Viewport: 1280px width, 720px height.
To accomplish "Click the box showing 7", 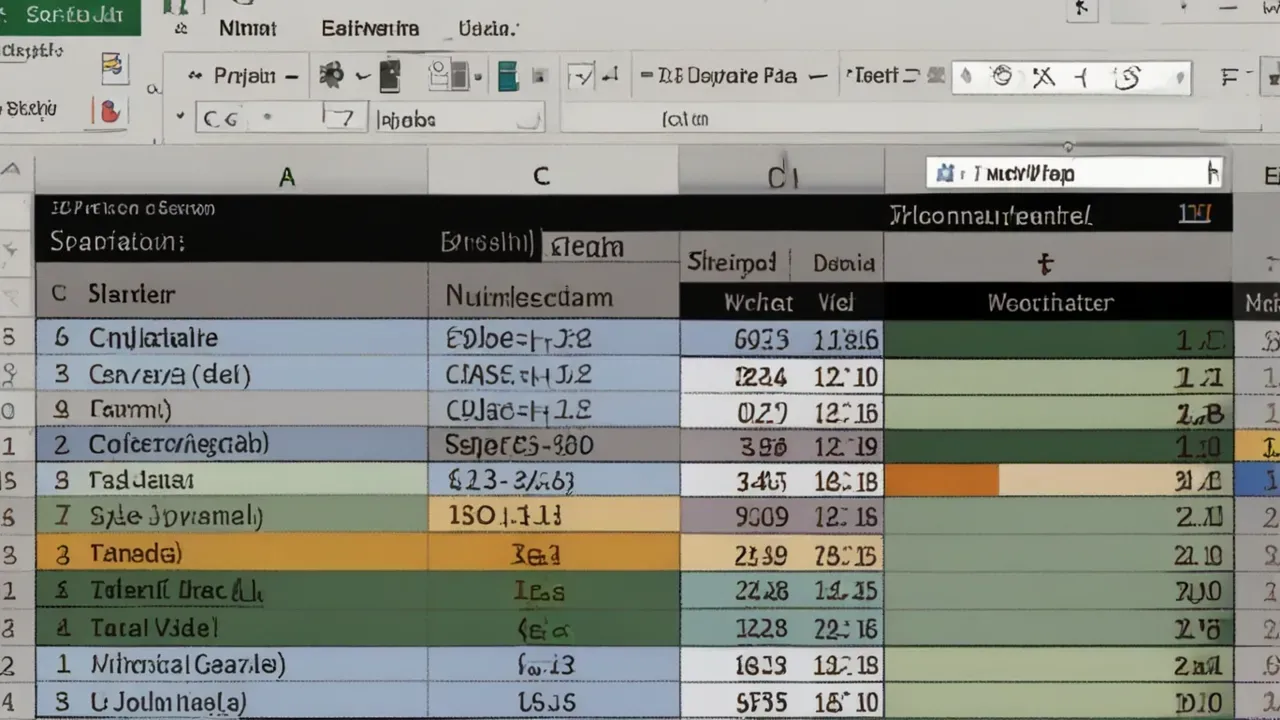I will [345, 117].
